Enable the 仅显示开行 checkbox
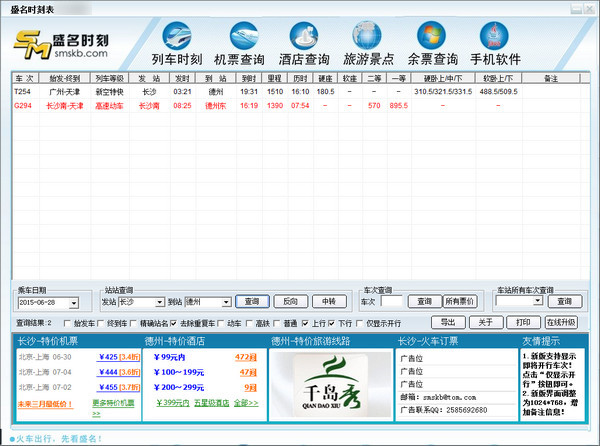This screenshot has height=446, width=600. (361, 324)
